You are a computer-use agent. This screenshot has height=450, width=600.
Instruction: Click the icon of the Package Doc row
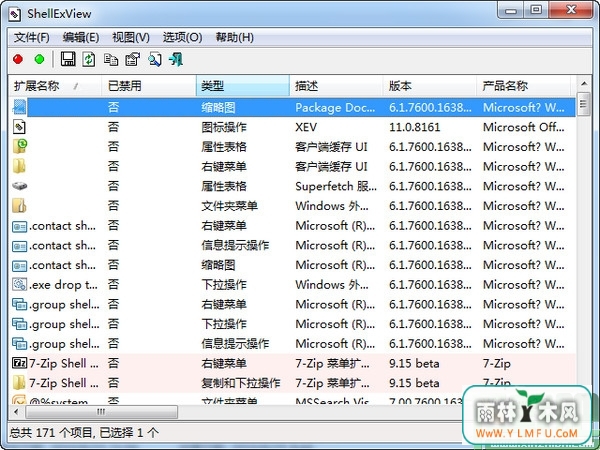click(x=19, y=107)
